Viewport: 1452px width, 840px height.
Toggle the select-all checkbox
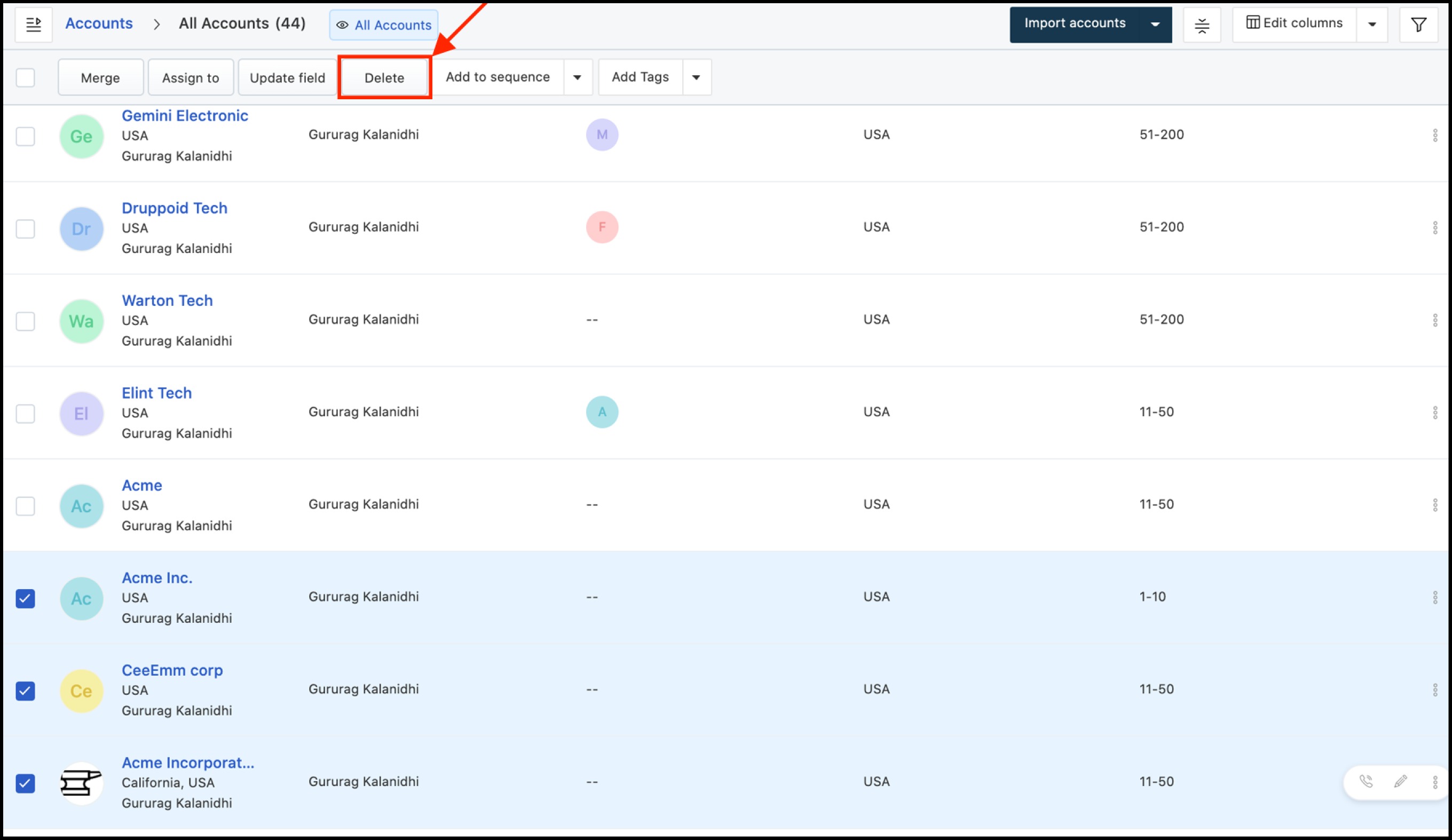25,77
